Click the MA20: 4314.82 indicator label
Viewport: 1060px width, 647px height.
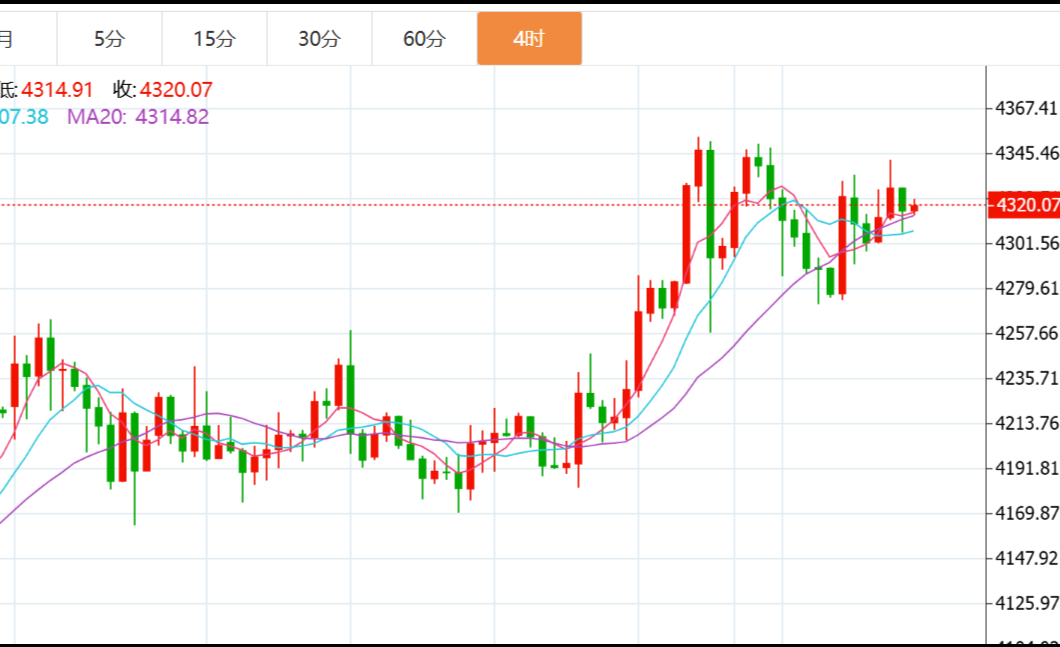coord(138,117)
